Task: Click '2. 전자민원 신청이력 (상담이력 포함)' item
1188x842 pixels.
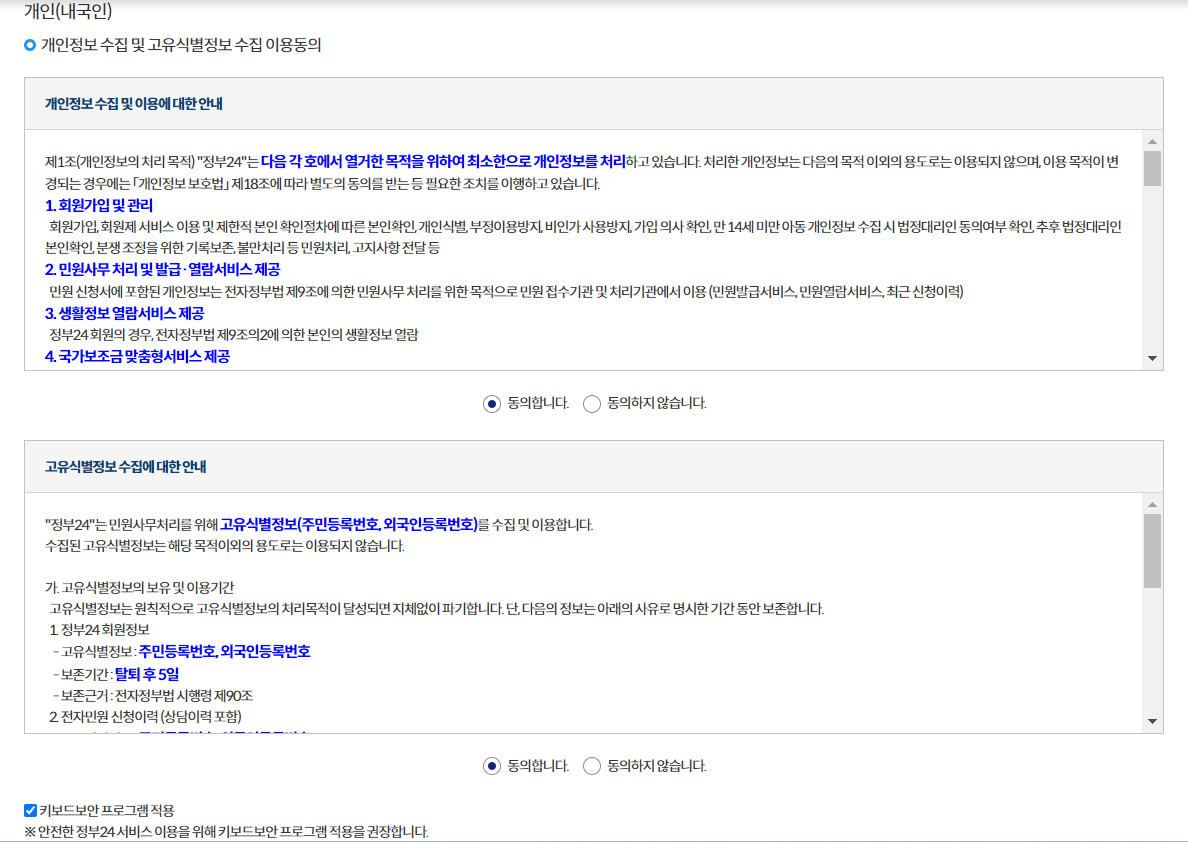Action: 145,716
